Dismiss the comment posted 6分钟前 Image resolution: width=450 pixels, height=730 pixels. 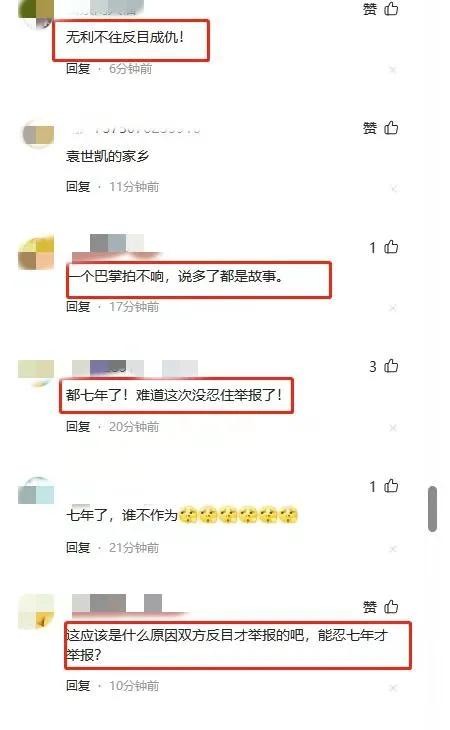coord(393,70)
